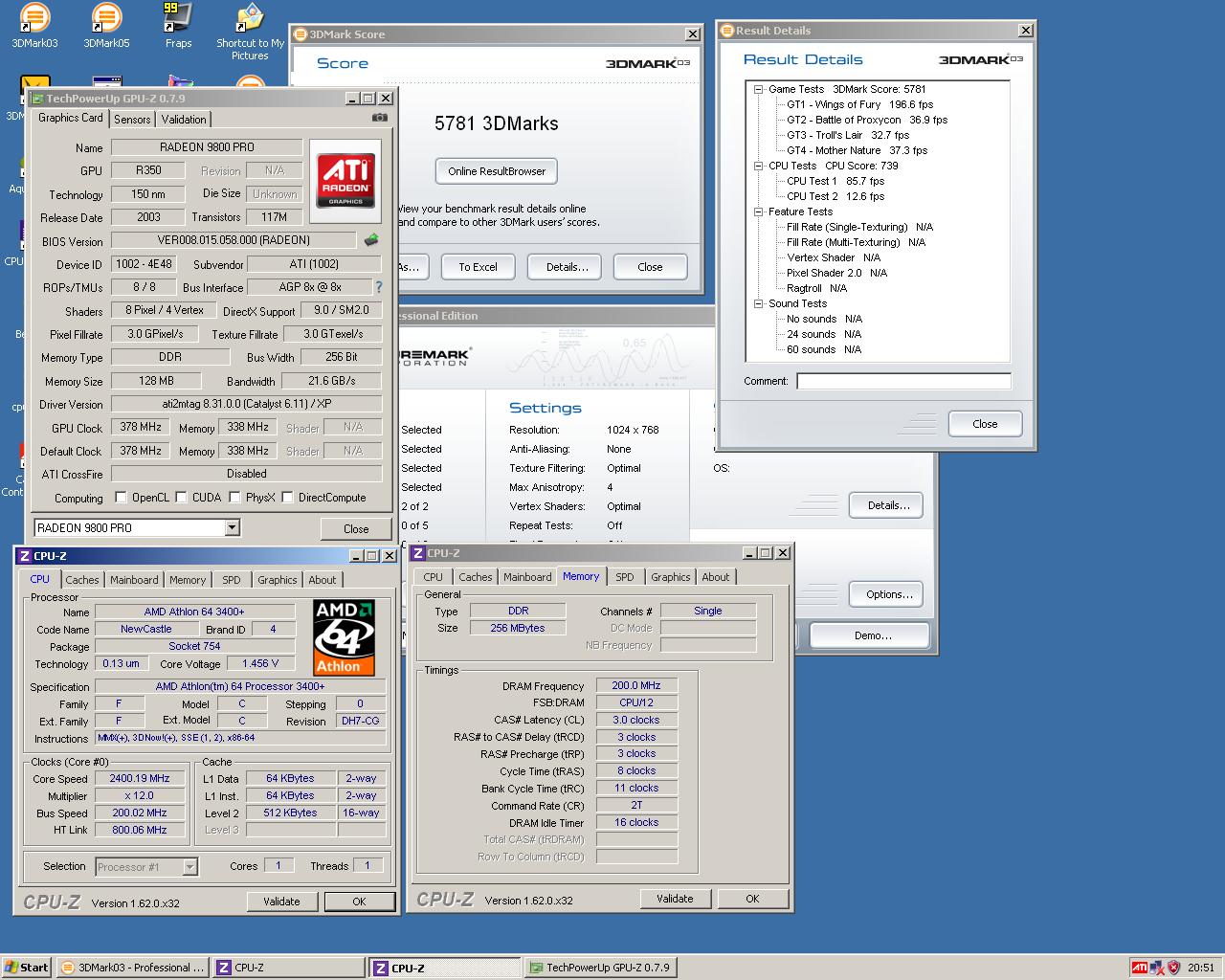Switch to the Validation tab in GPU-Z
The image size is (1225, 980).
point(184,120)
